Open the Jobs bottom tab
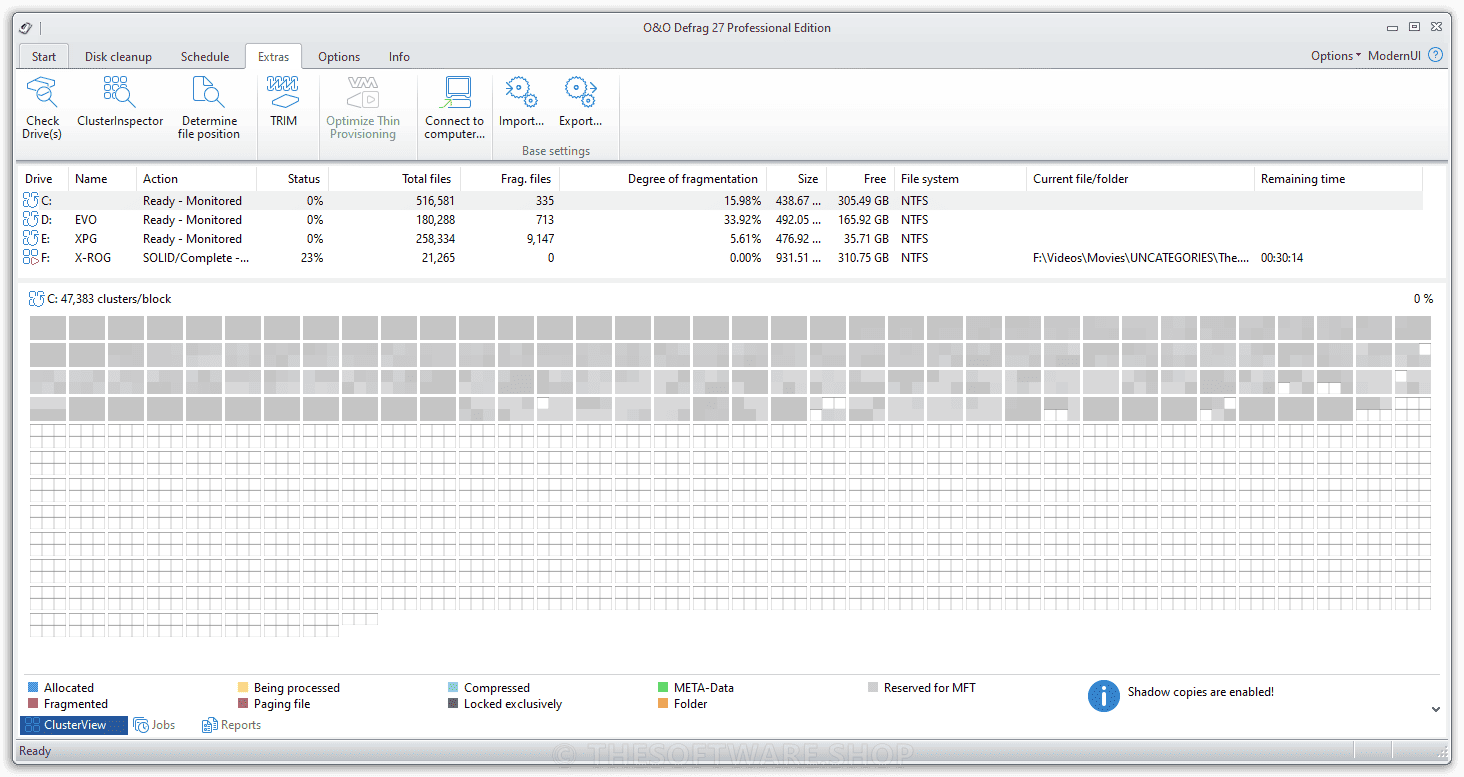Image resolution: width=1464 pixels, height=777 pixels. (154, 725)
